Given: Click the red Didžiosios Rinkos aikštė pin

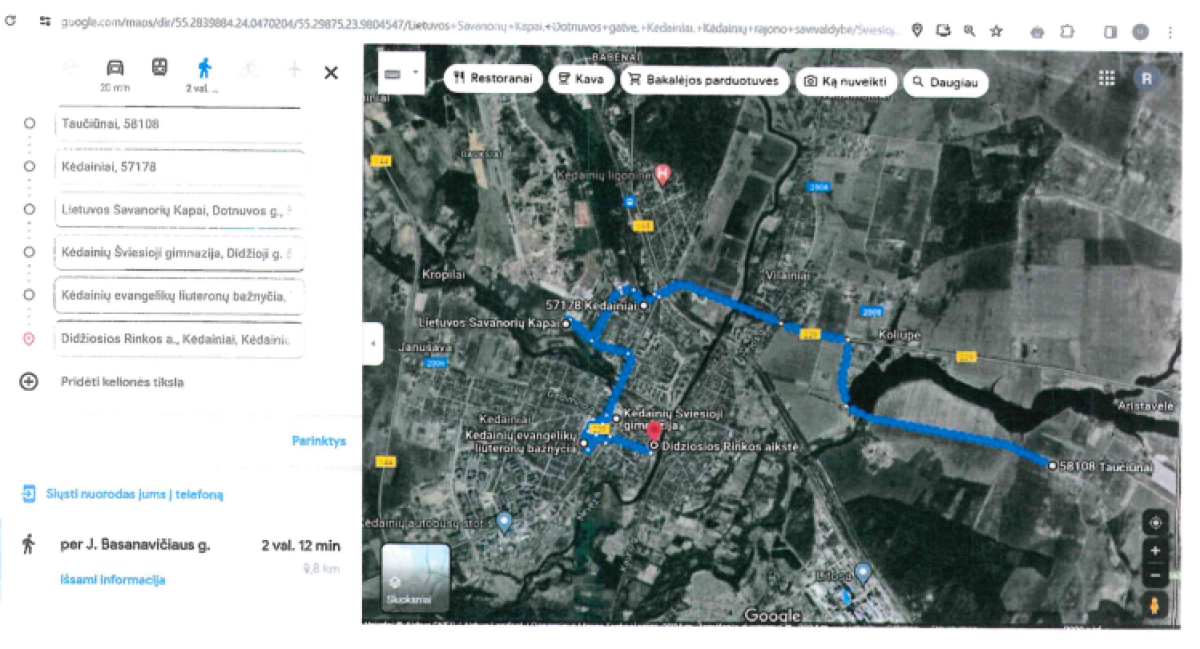Looking at the screenshot, I should pos(654,432).
